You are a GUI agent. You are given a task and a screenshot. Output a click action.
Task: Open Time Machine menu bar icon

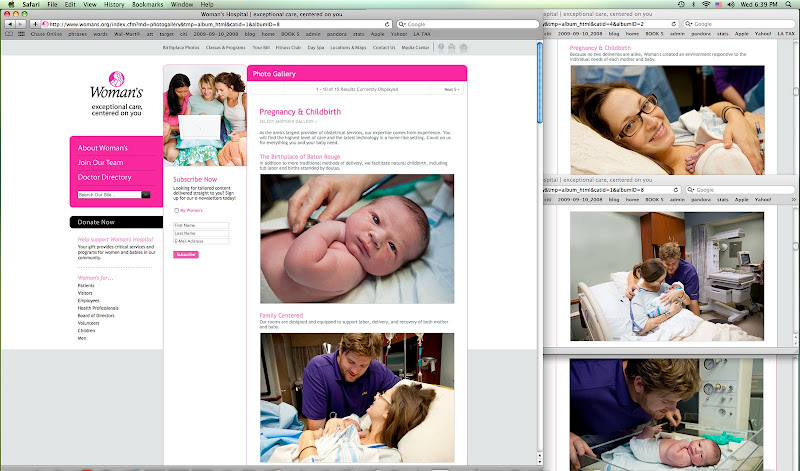coord(681,4)
